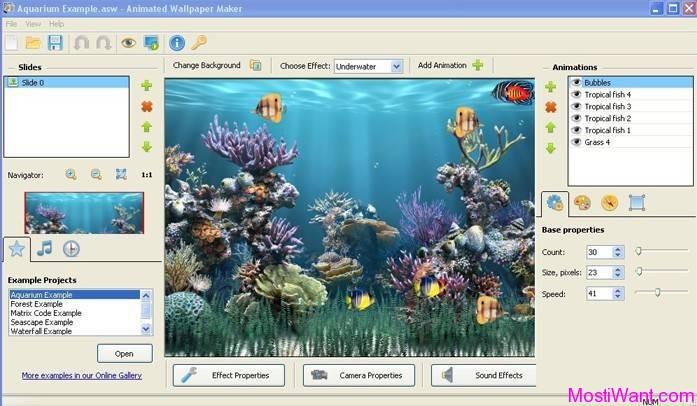Viewport: 697px width, 406px height.
Task: Increase Count value with spinner arrows
Action: pyautogui.click(x=617, y=249)
